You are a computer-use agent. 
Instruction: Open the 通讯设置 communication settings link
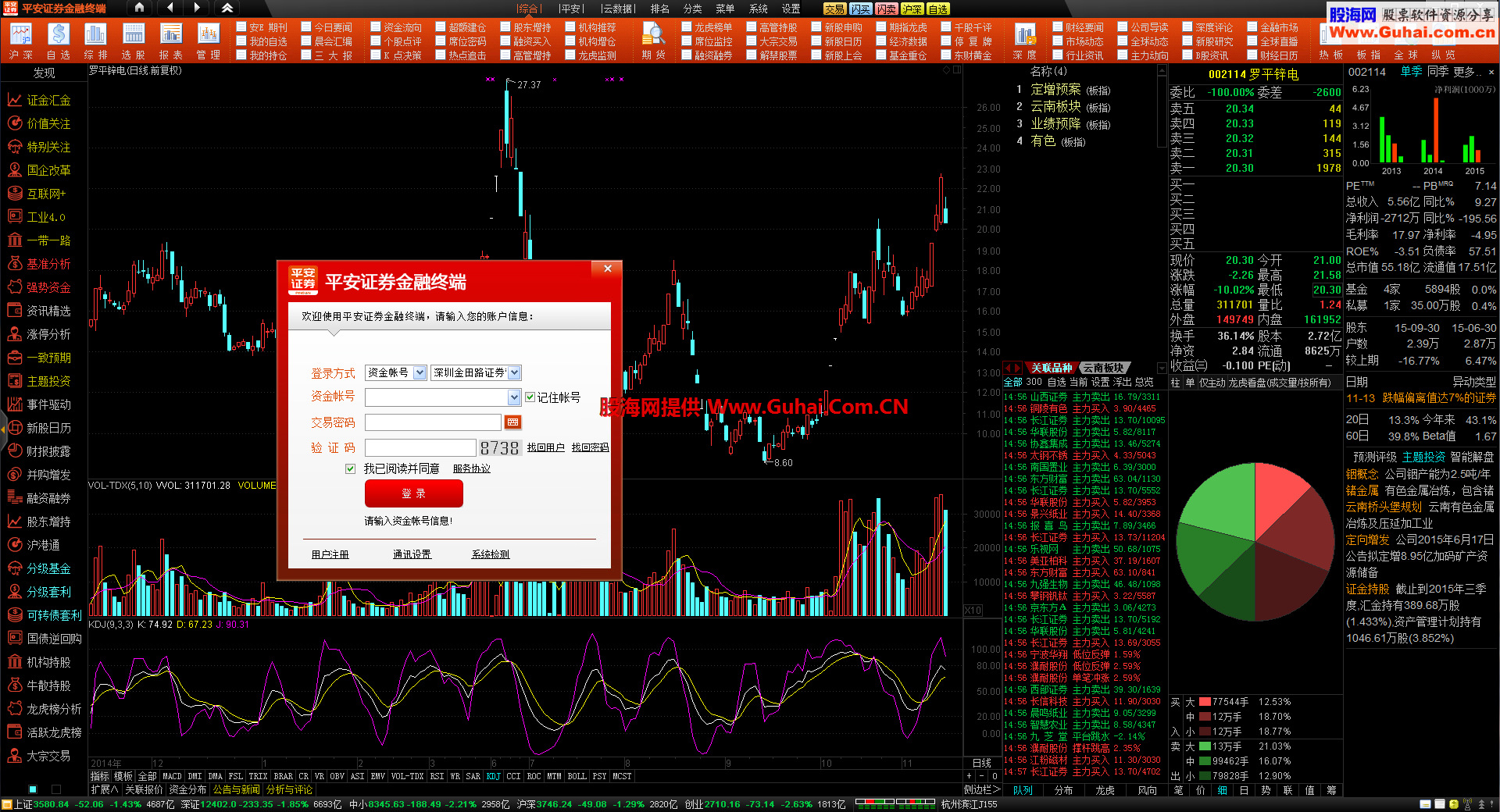pos(412,554)
